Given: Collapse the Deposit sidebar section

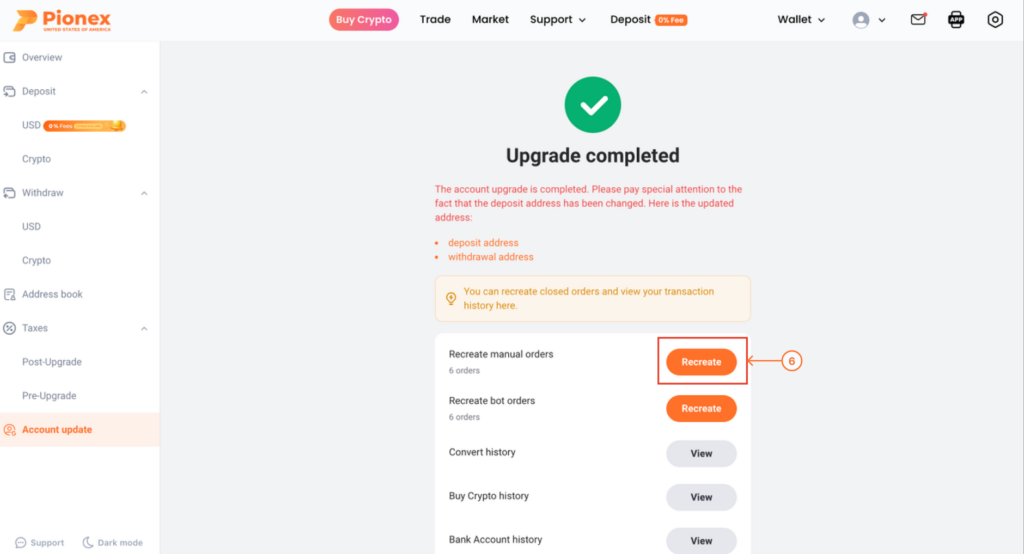Looking at the screenshot, I should pos(144,92).
